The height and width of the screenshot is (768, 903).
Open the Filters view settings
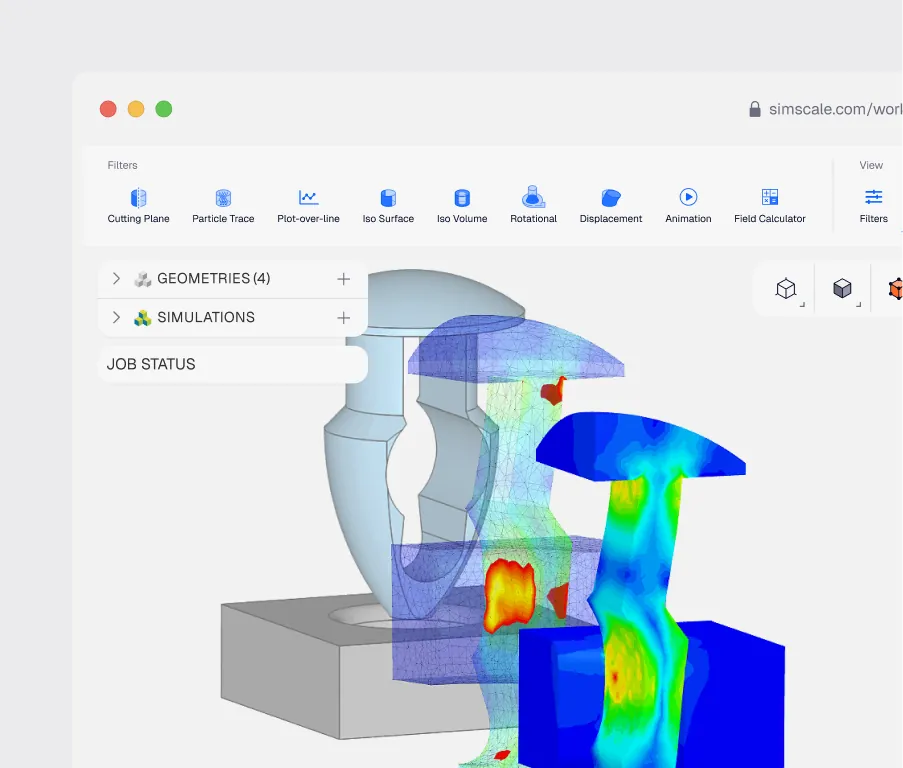[874, 206]
